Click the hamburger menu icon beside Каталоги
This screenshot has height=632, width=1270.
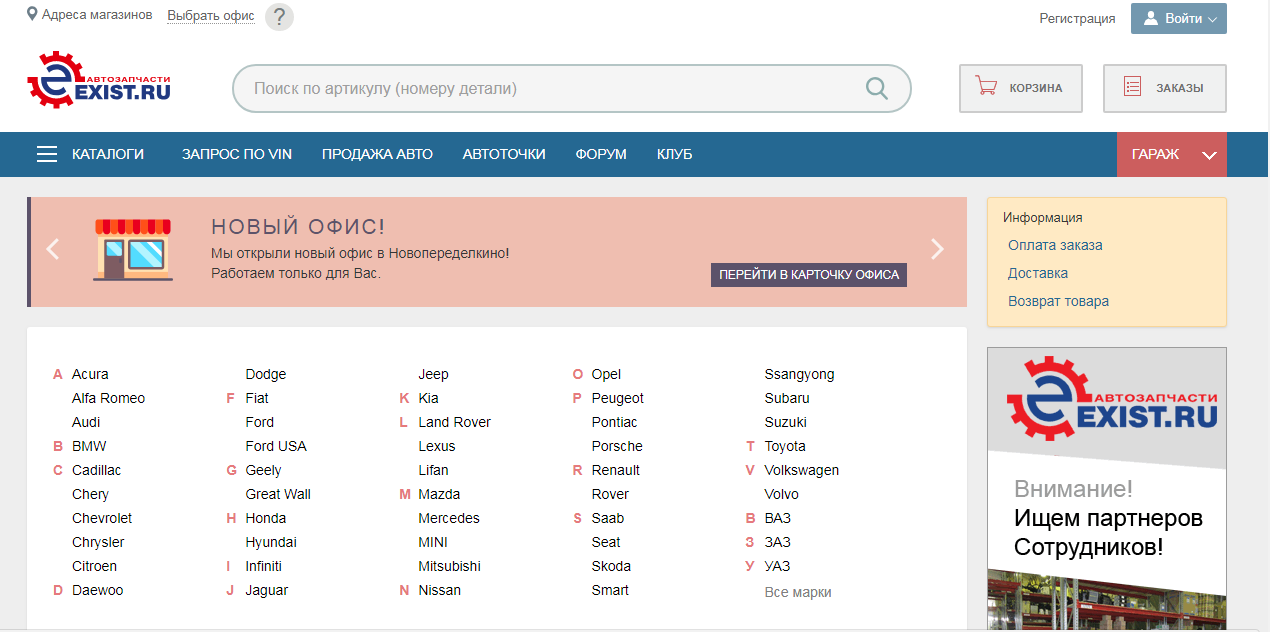tap(47, 154)
